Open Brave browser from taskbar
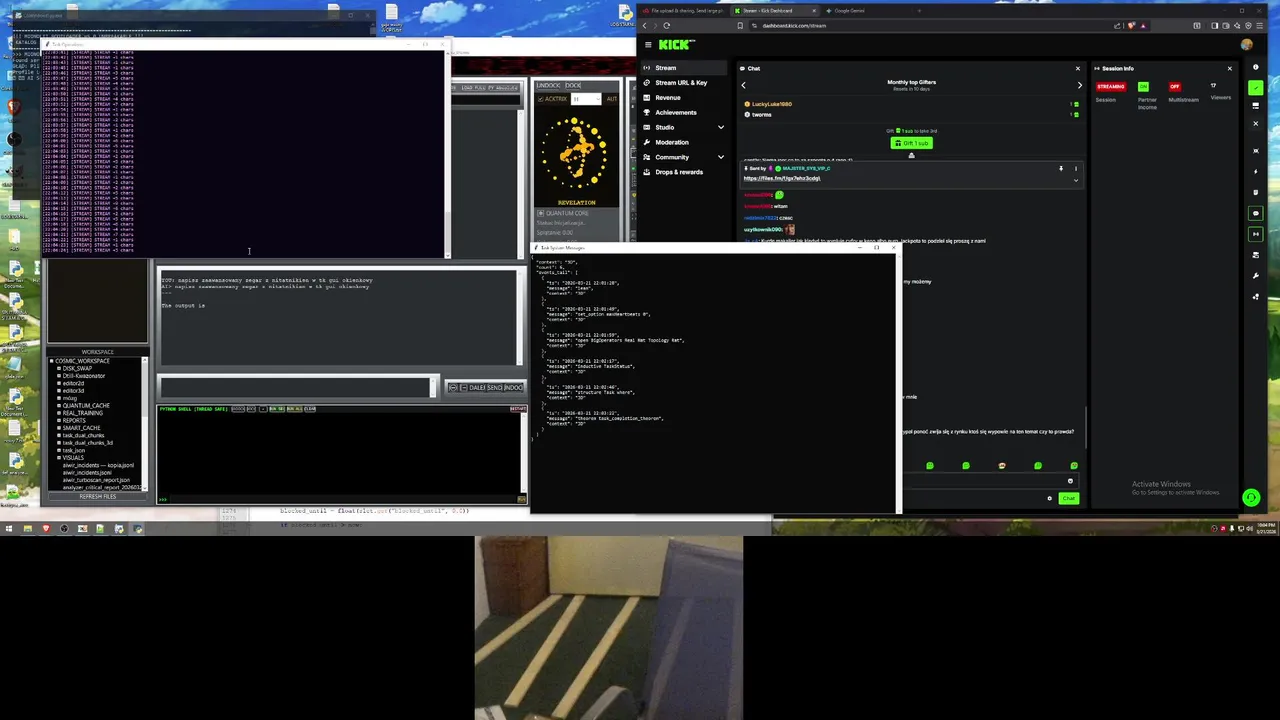The width and height of the screenshot is (1280, 720). (45, 528)
